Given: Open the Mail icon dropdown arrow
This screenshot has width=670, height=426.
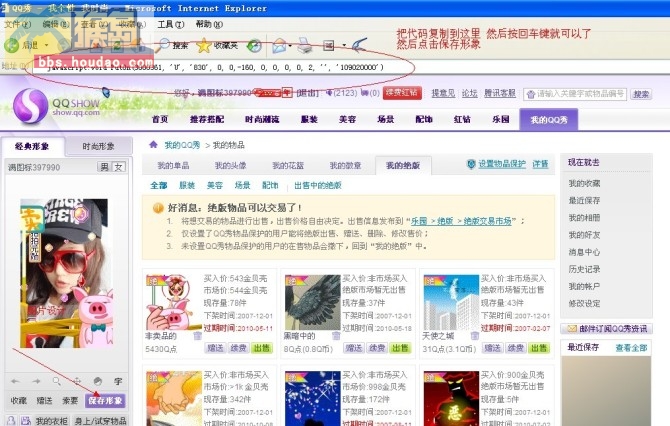Looking at the screenshot, I should click(290, 45).
